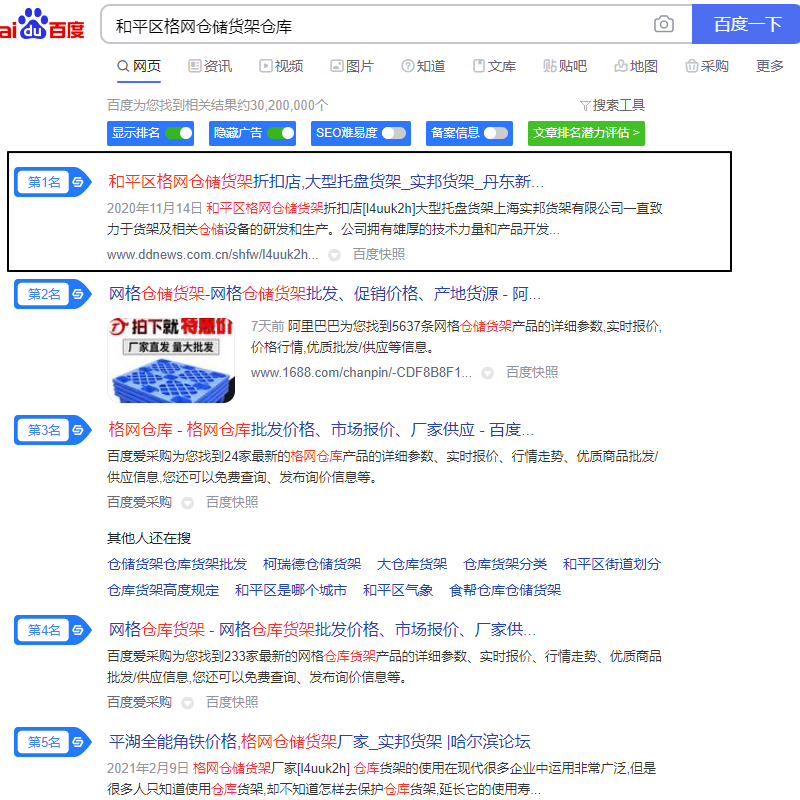Image resolution: width=800 pixels, height=800 pixels.
Task: Click related search 和平区街道划分
Action: [x=612, y=564]
